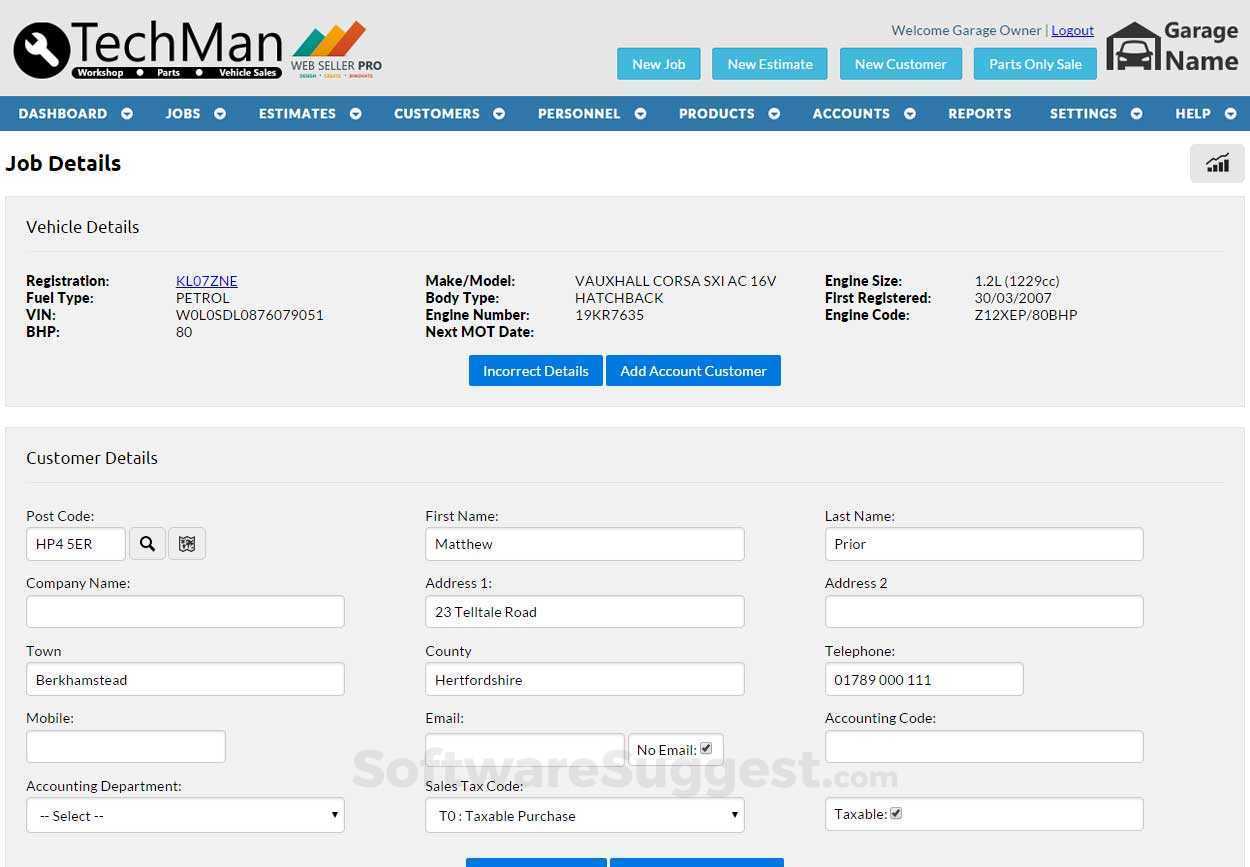Click the chevron icon on the JOBS menu

218,113
